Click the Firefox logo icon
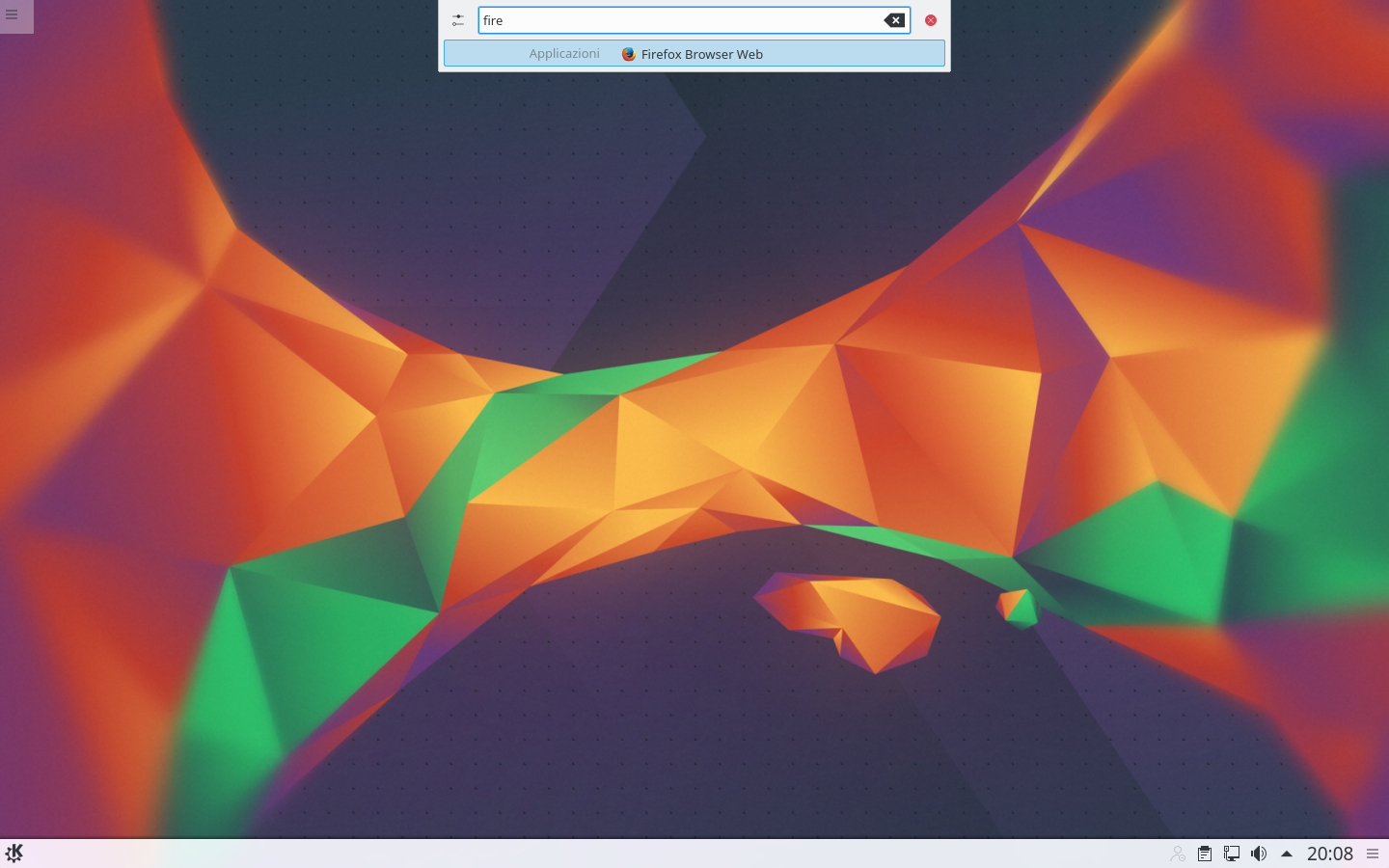1389x868 pixels. 629,54
